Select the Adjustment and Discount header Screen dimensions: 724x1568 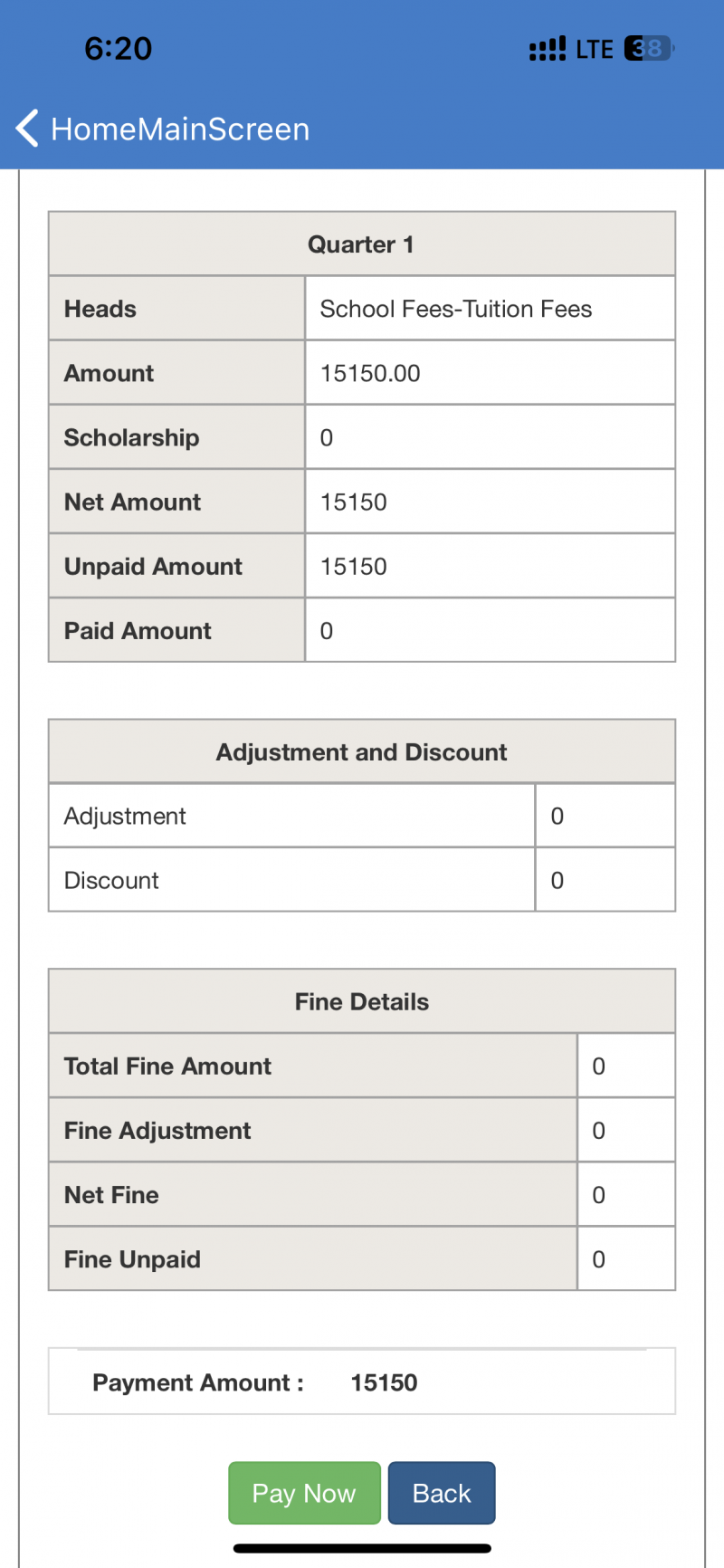coord(361,752)
